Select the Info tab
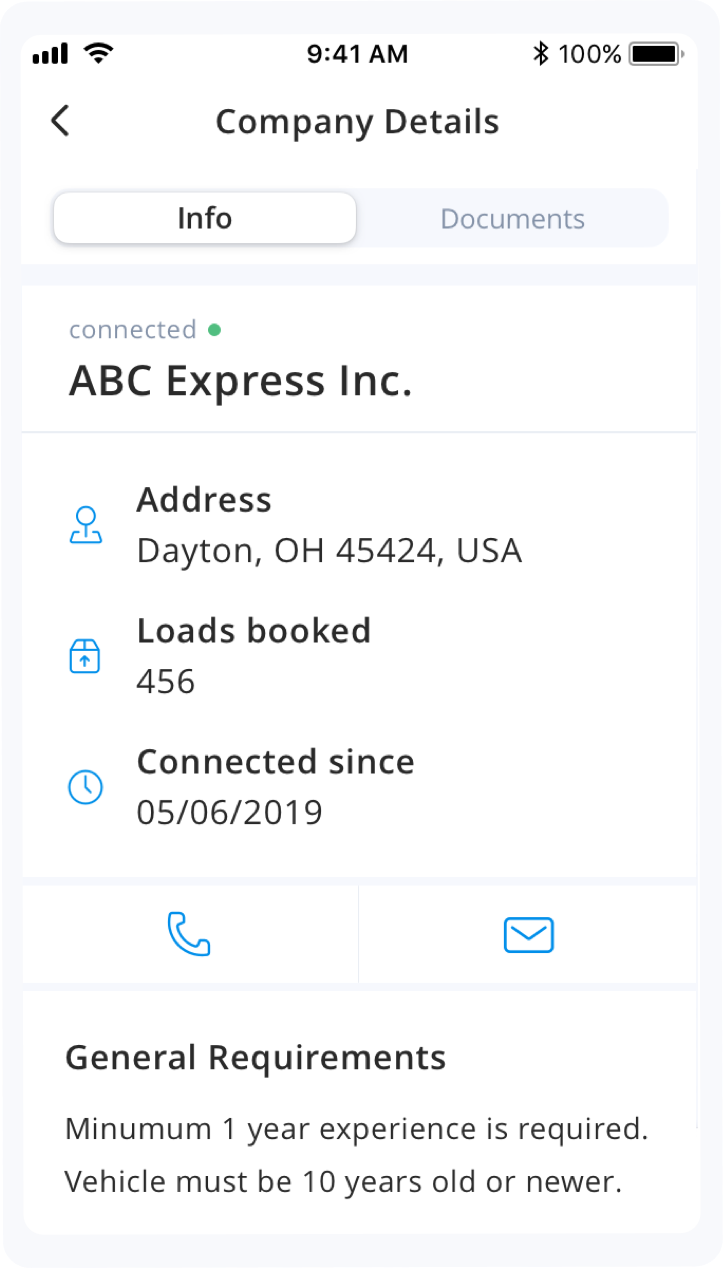Screen dimensions: 724x1268 (205, 218)
